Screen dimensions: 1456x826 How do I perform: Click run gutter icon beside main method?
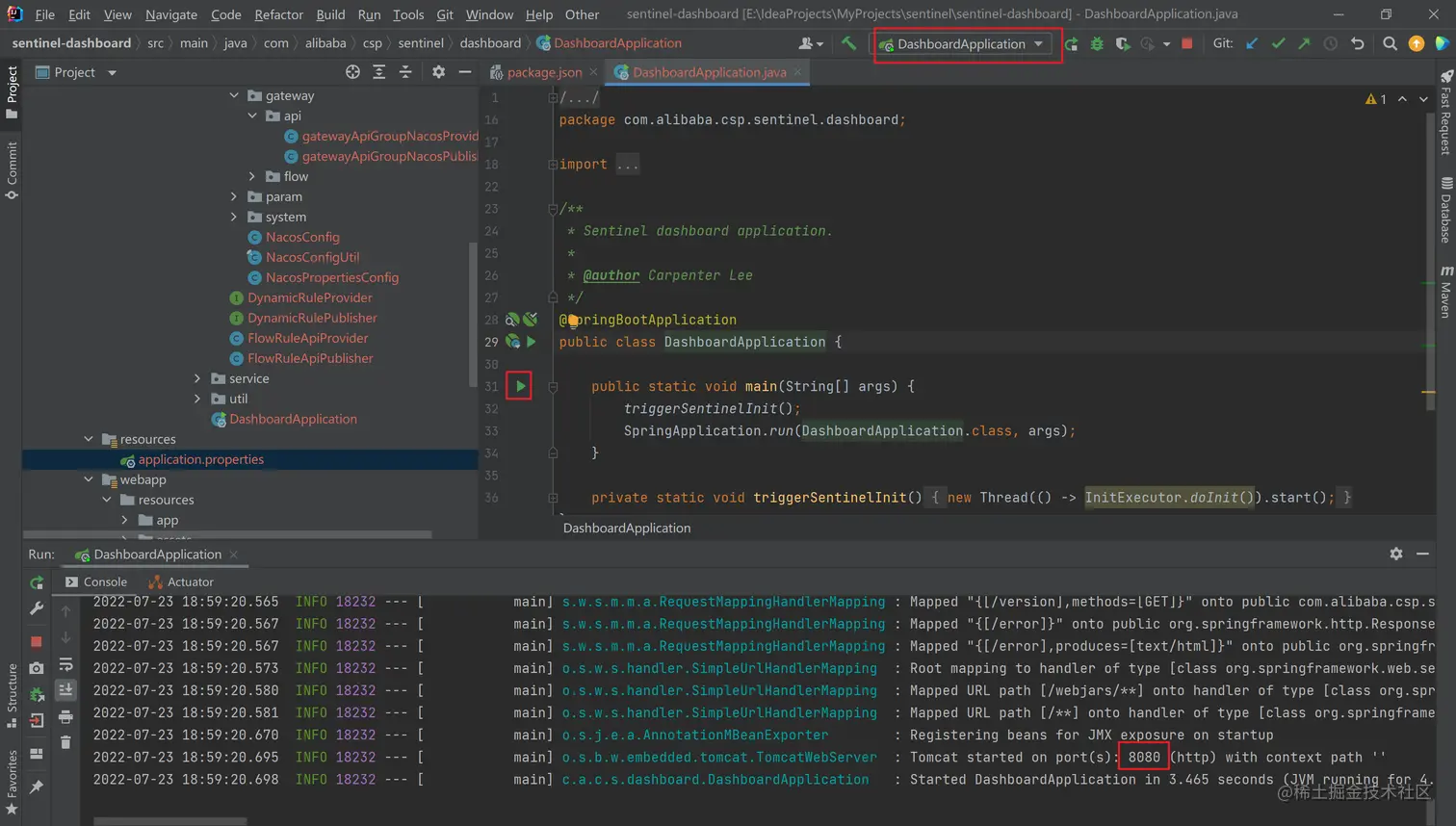point(520,386)
